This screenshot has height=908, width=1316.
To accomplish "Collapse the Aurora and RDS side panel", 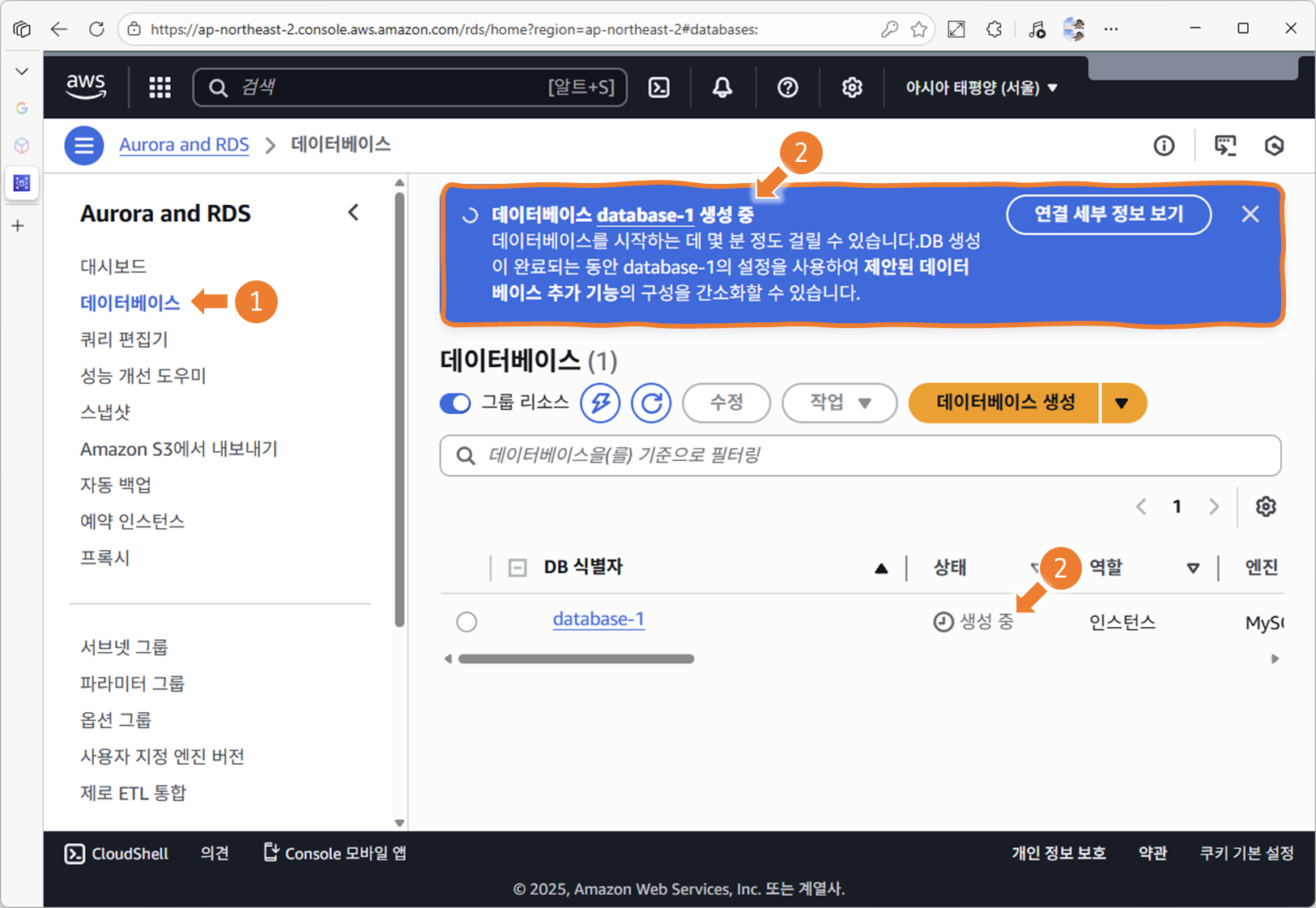I will pyautogui.click(x=353, y=212).
